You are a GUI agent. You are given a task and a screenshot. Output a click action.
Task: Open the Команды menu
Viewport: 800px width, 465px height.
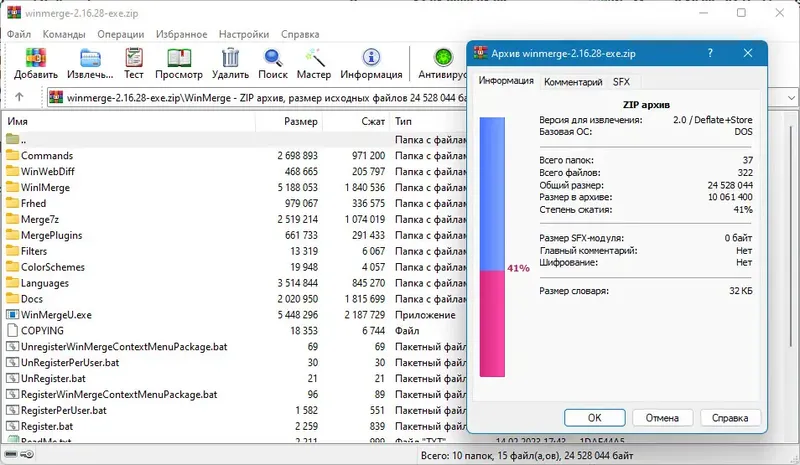(x=64, y=34)
